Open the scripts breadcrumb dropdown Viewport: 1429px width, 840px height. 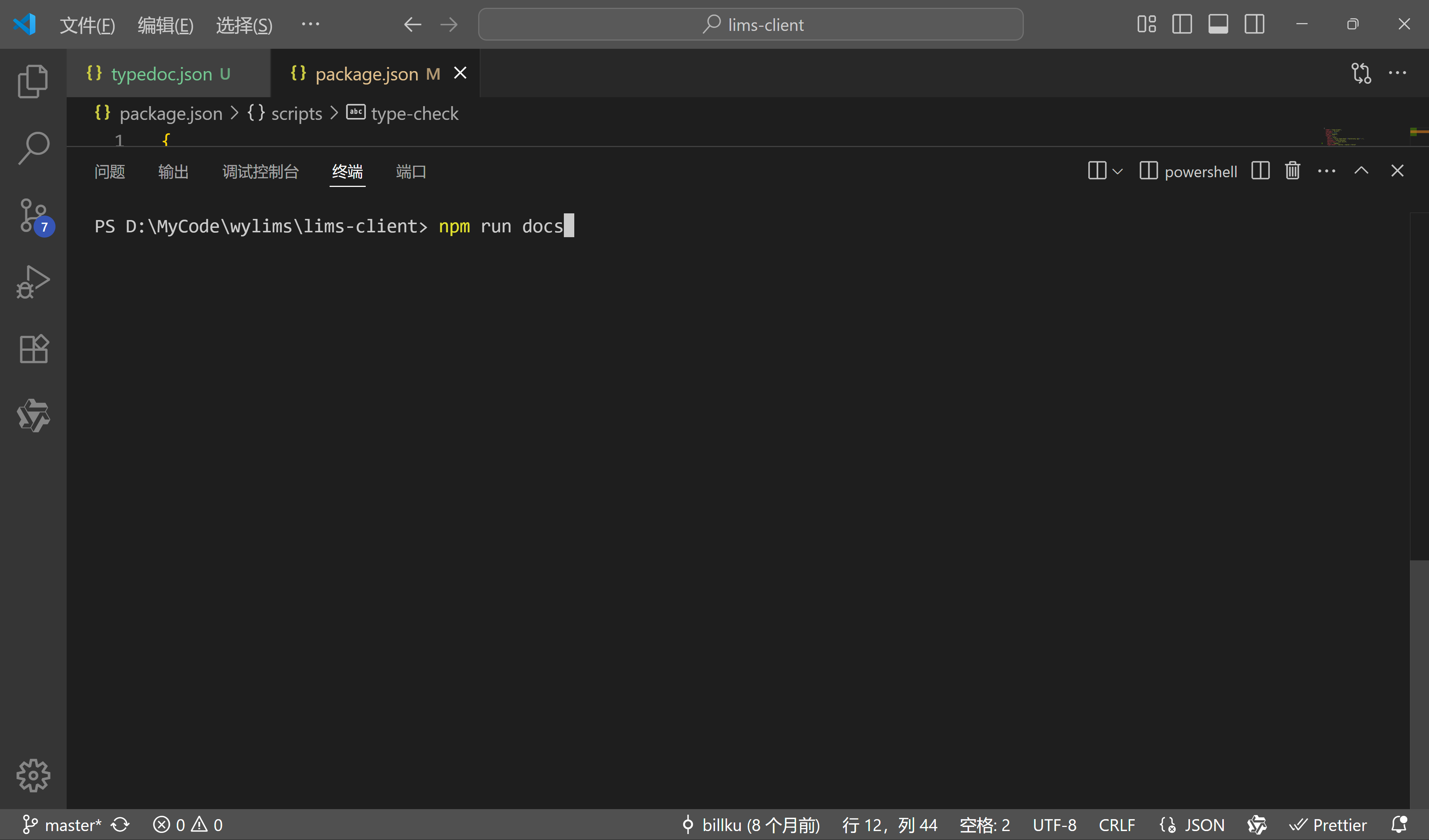click(296, 113)
